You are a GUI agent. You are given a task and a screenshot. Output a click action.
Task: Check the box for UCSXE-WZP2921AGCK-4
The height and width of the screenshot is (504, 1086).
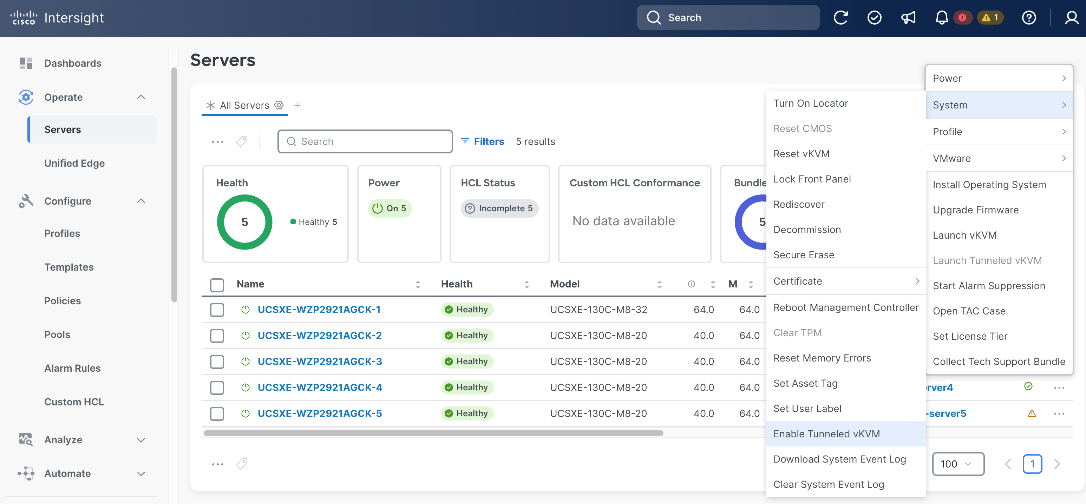(x=217, y=388)
